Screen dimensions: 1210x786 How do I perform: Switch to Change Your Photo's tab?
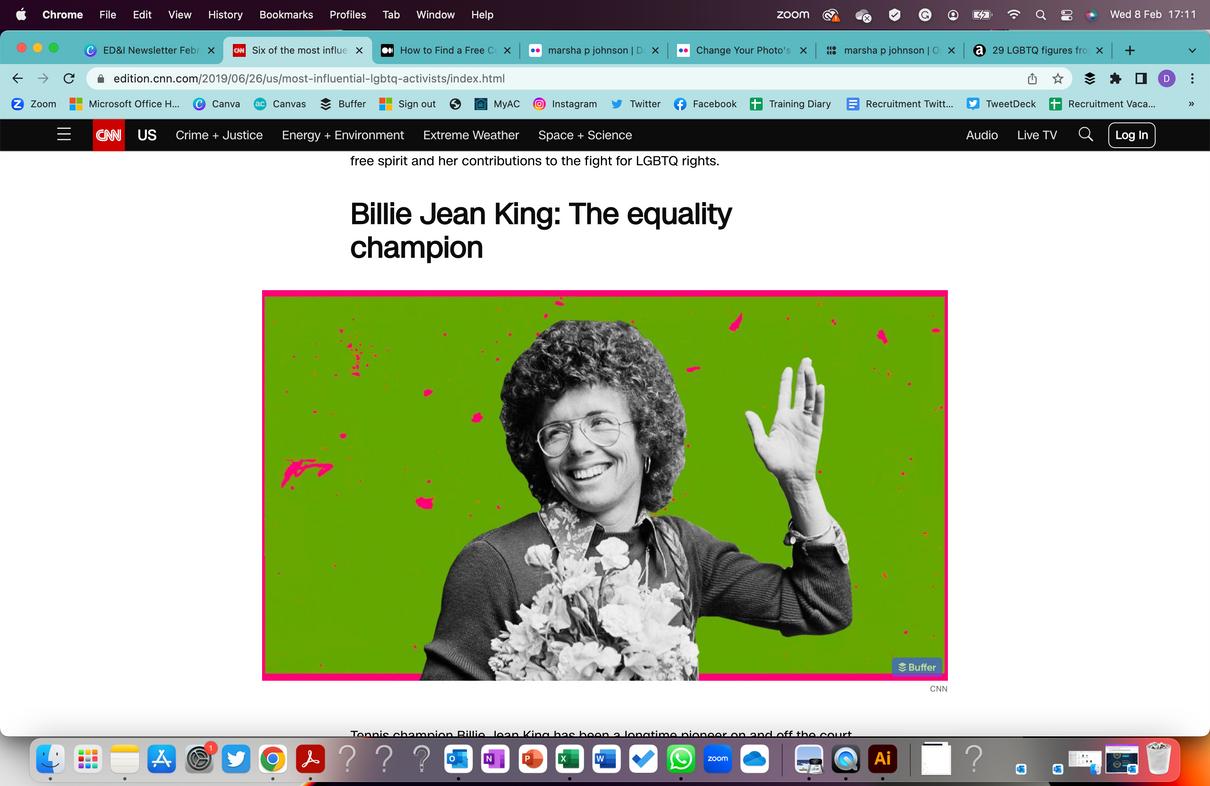coord(743,50)
